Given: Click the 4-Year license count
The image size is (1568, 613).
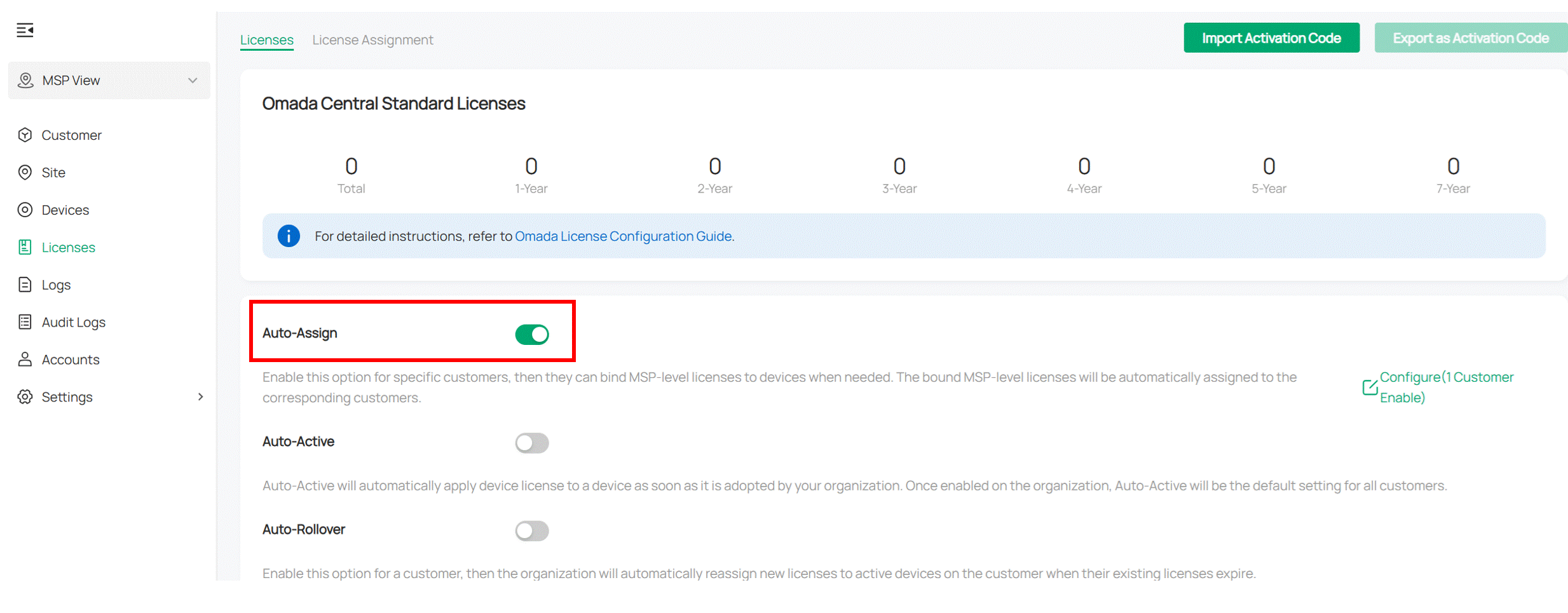Looking at the screenshot, I should coord(1084,166).
